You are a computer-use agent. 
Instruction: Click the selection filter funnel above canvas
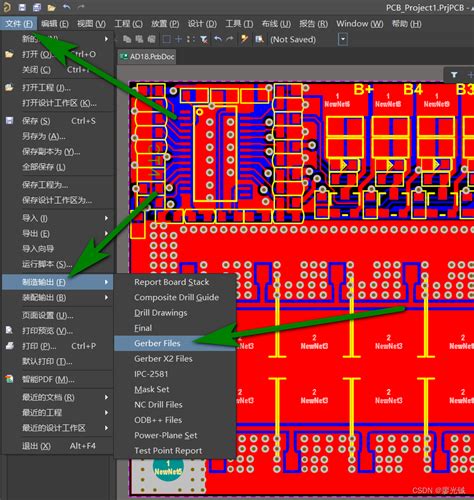click(x=454, y=75)
